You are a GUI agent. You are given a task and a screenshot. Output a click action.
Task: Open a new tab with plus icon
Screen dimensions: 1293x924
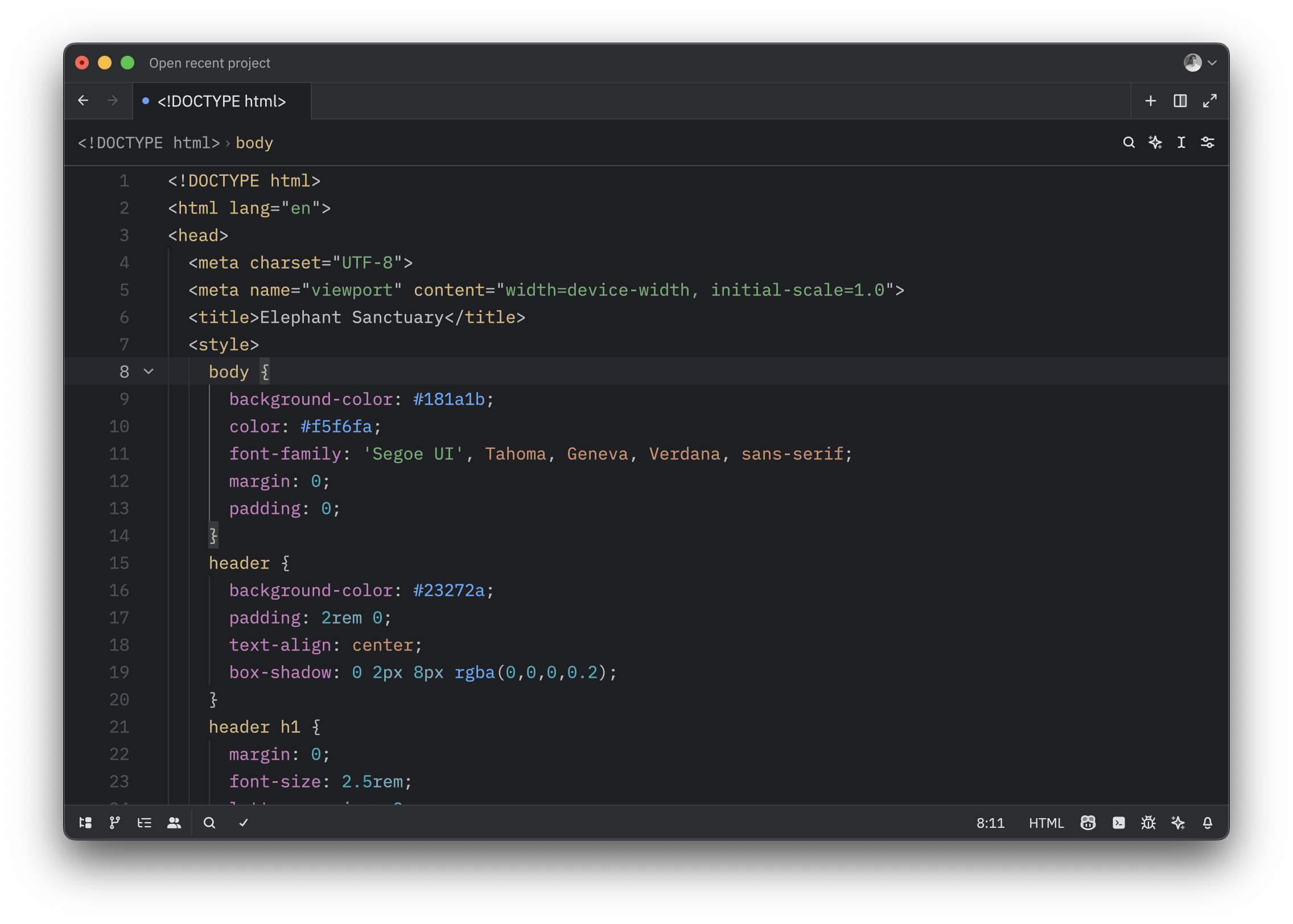click(x=1150, y=101)
